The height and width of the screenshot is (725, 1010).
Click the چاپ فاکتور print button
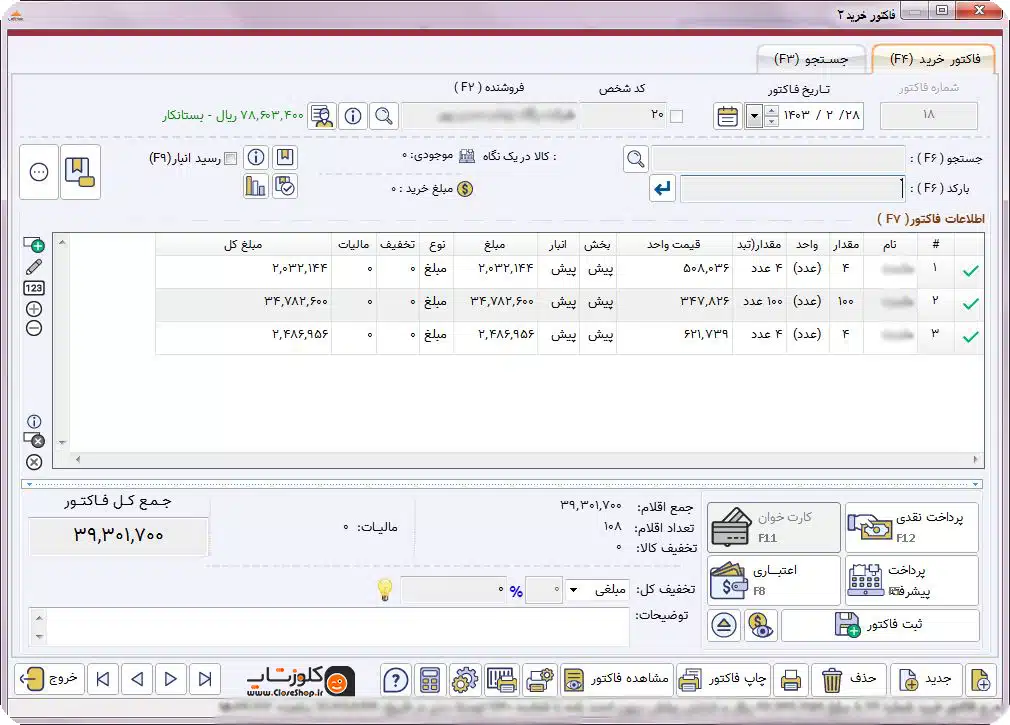pos(723,679)
